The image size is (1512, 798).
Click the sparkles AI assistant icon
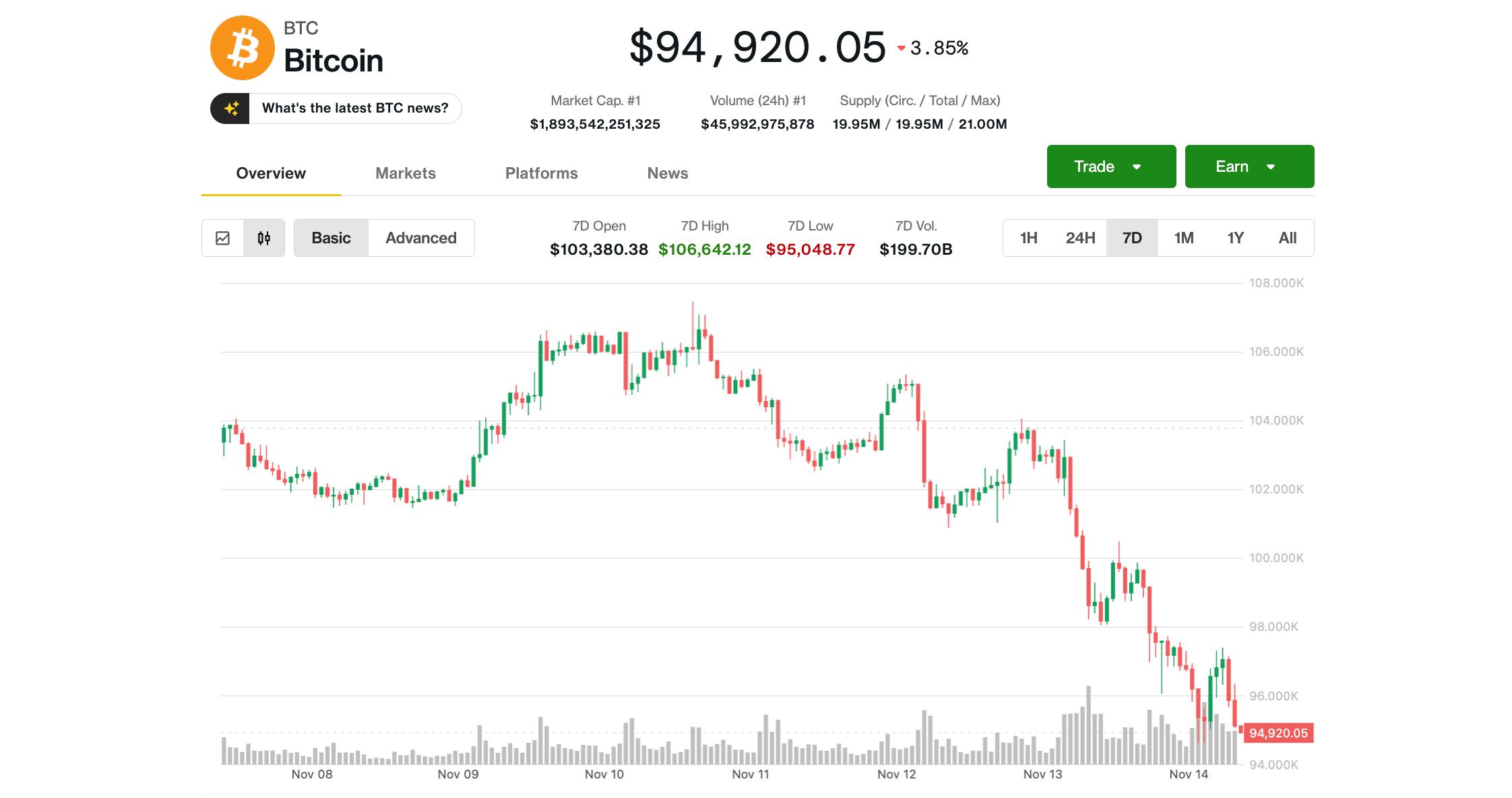point(232,108)
